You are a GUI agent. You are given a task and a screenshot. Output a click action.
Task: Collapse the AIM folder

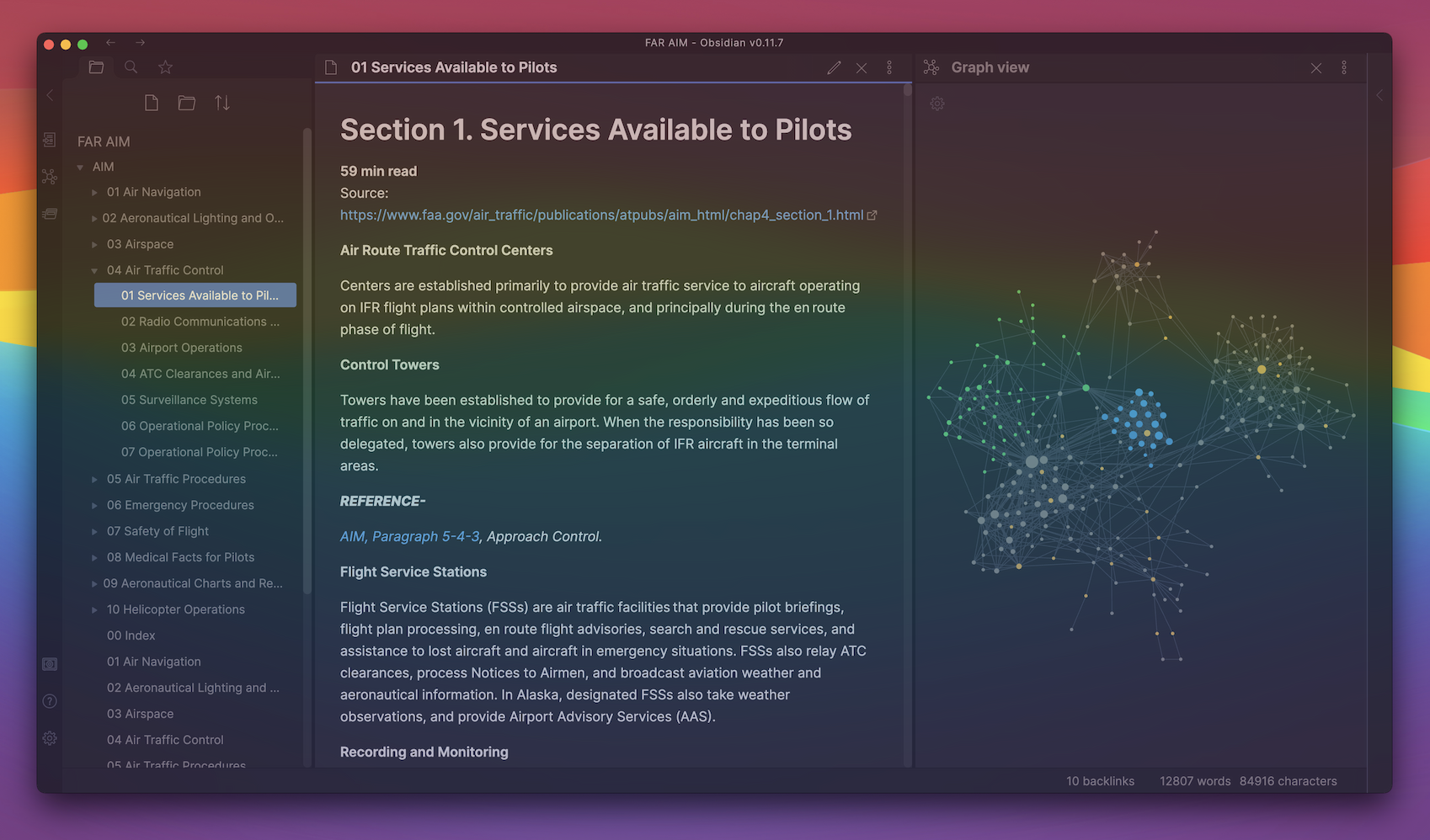[x=81, y=167]
